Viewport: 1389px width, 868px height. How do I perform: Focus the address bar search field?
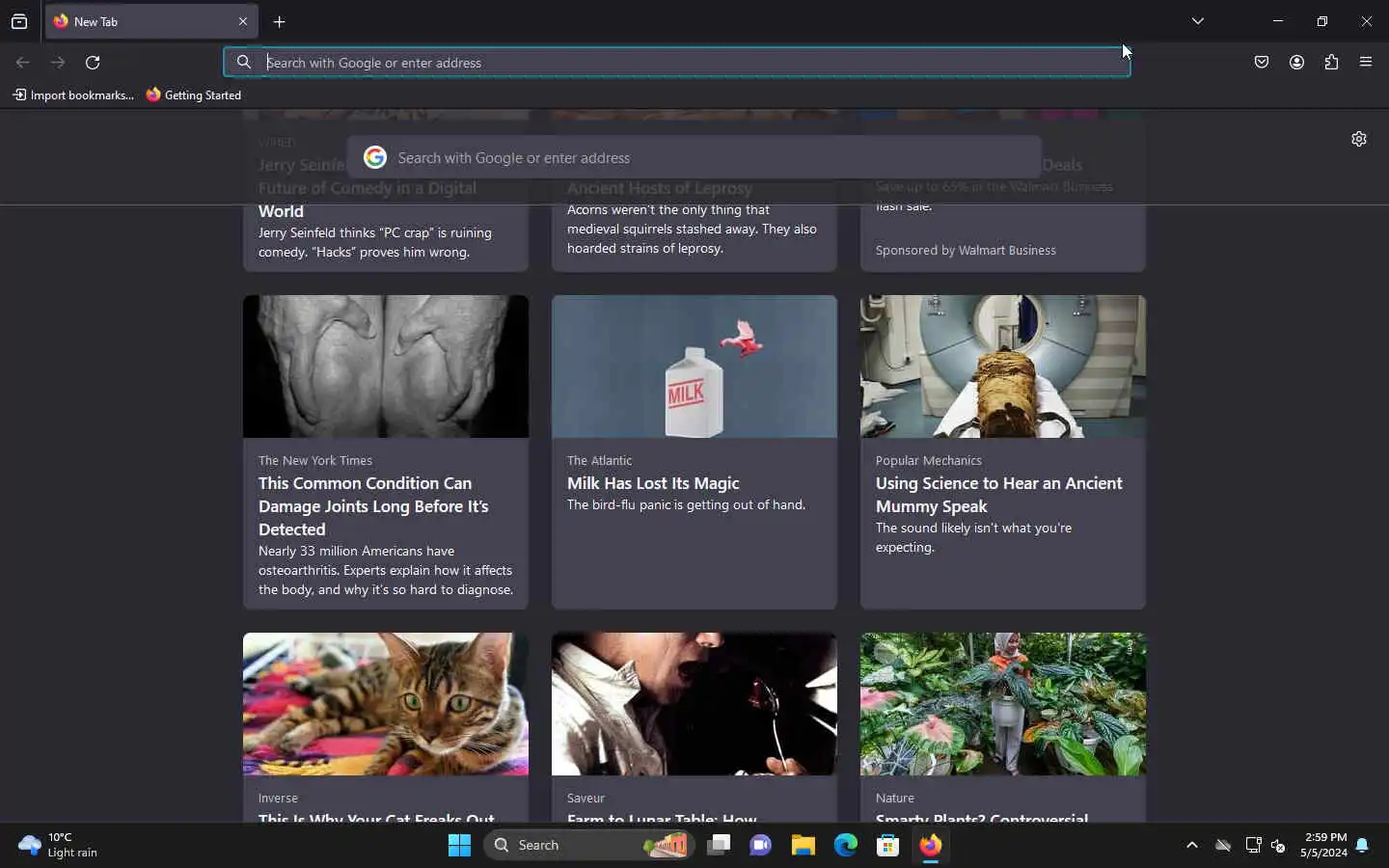point(677,63)
